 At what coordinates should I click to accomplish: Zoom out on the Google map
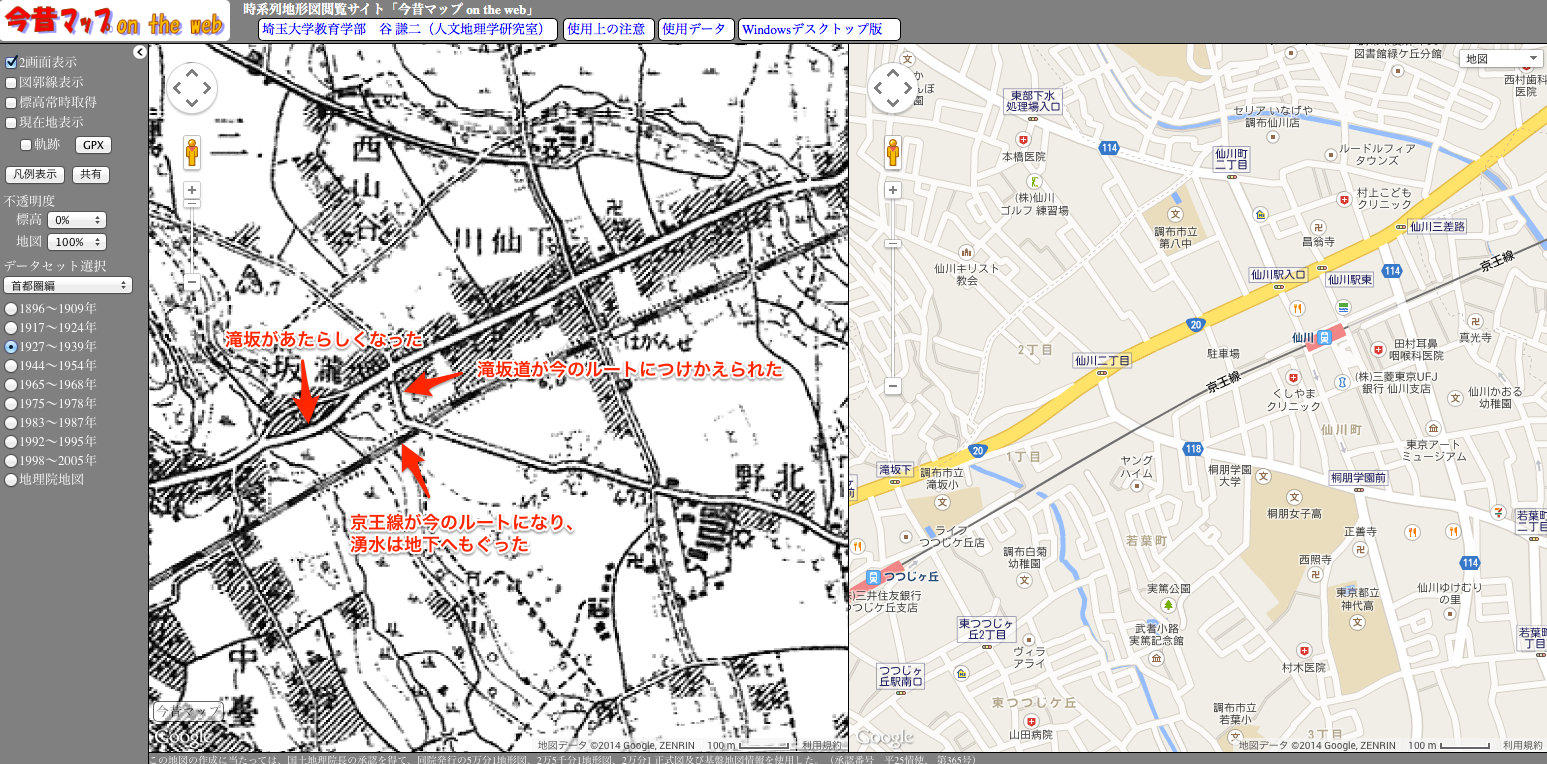pyautogui.click(x=893, y=386)
